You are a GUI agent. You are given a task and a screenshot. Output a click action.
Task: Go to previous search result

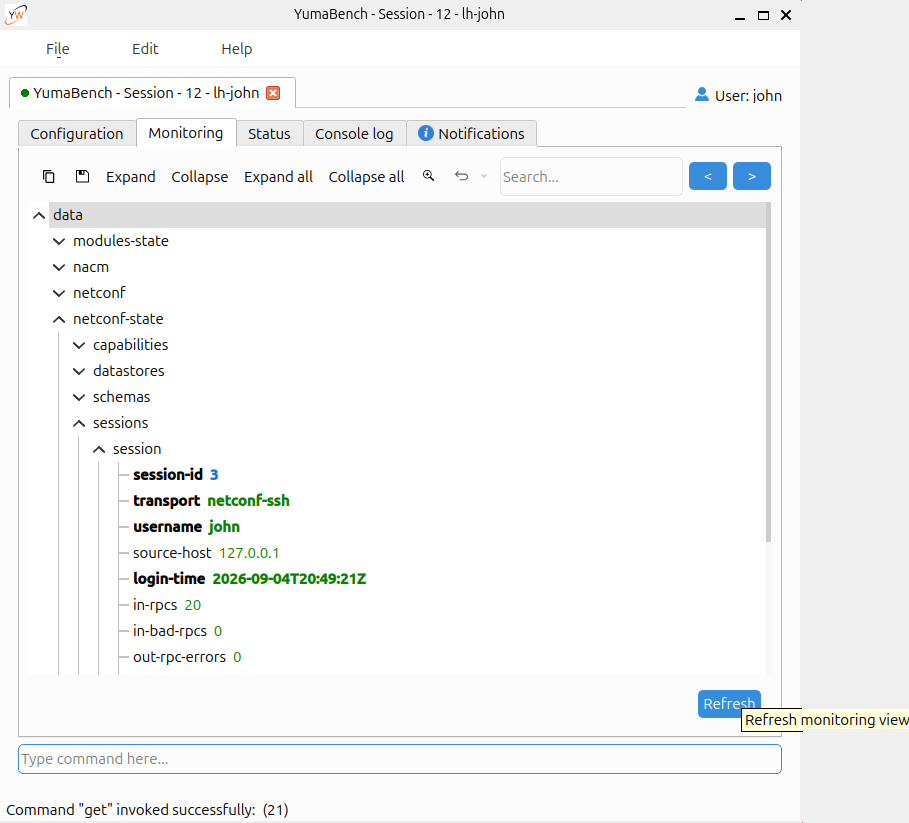coord(708,176)
